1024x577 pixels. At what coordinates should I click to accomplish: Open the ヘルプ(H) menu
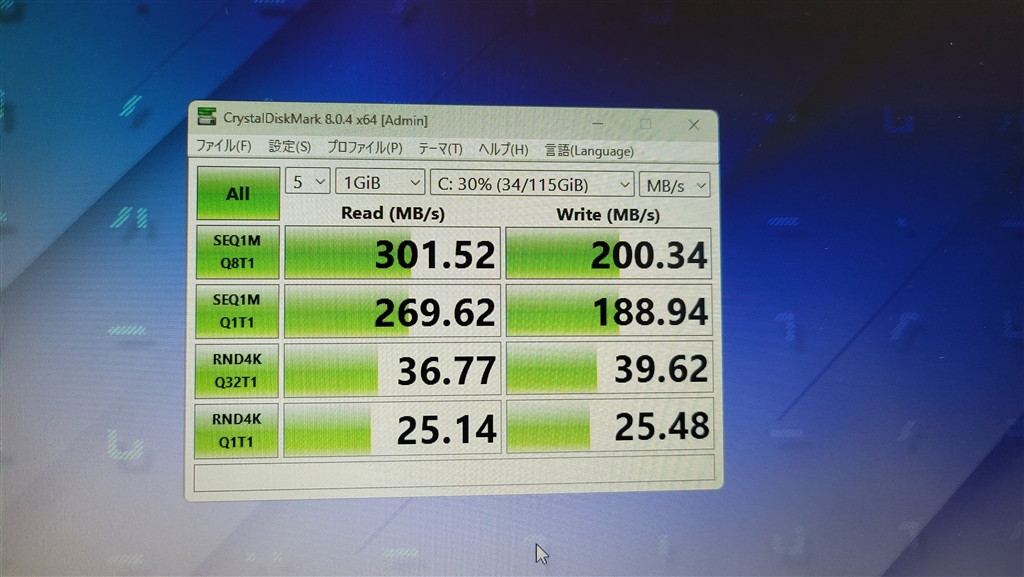click(503, 150)
